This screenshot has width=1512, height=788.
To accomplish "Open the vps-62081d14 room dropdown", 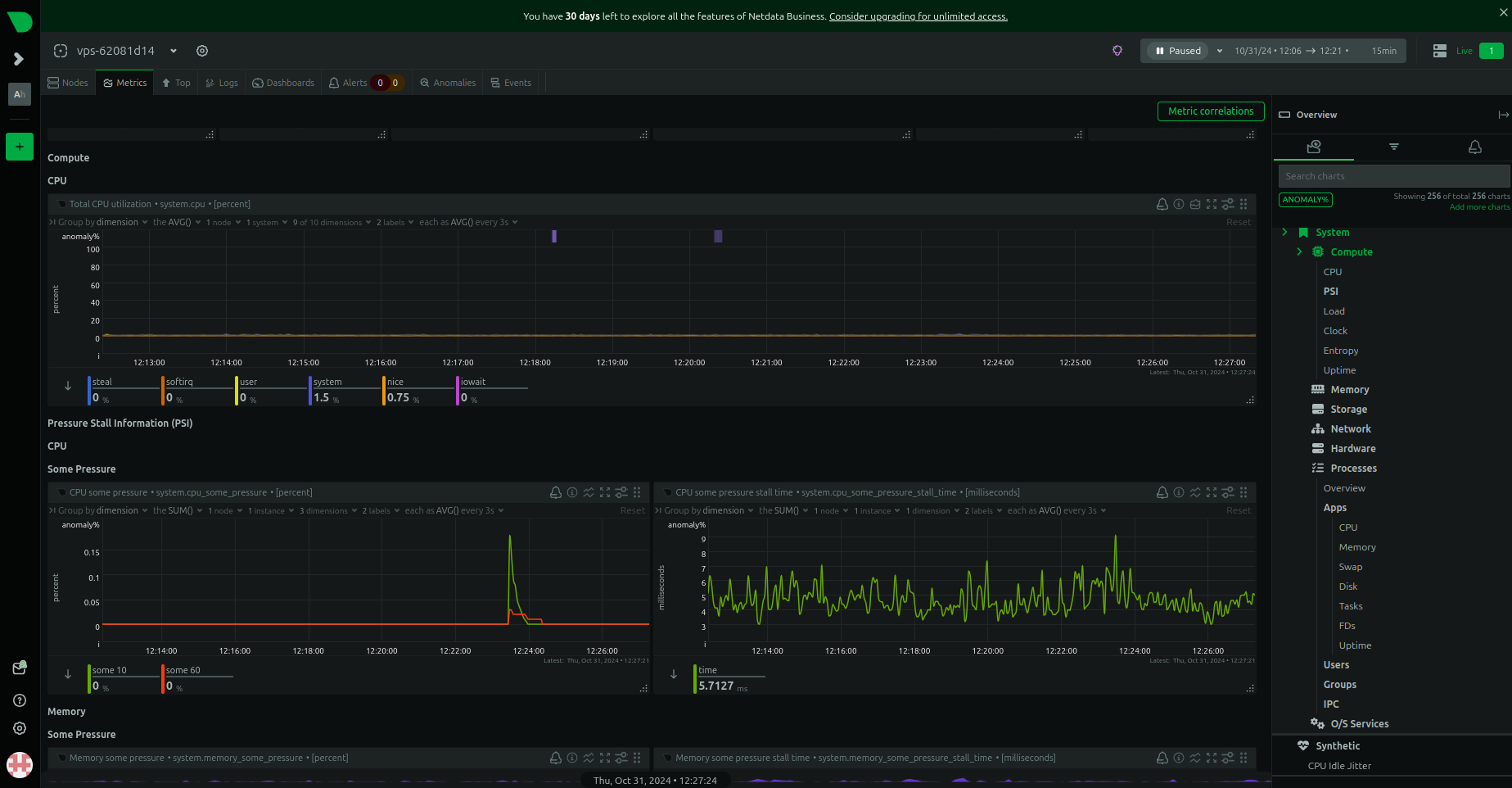I will tap(174, 51).
